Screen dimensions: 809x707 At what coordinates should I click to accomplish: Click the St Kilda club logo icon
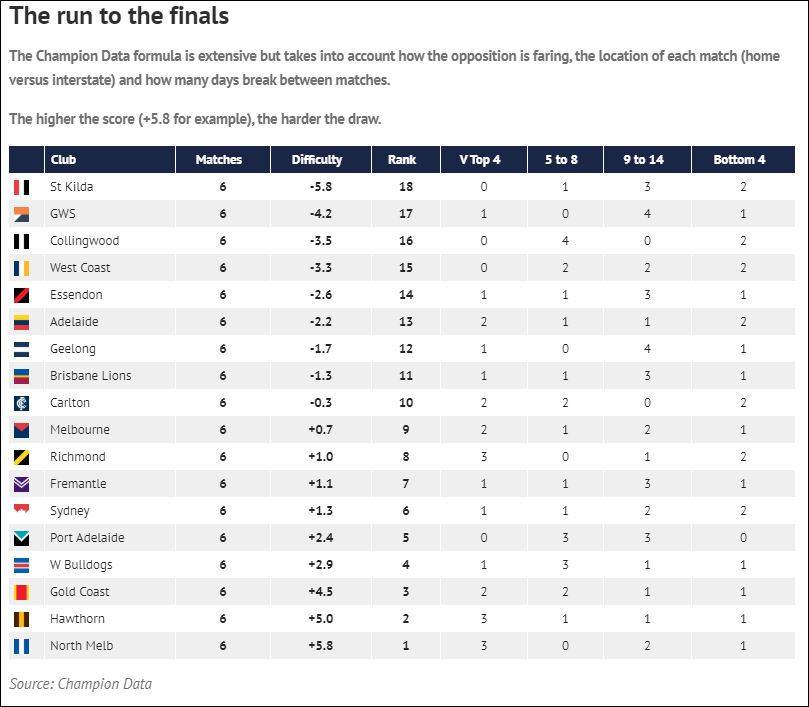point(22,187)
